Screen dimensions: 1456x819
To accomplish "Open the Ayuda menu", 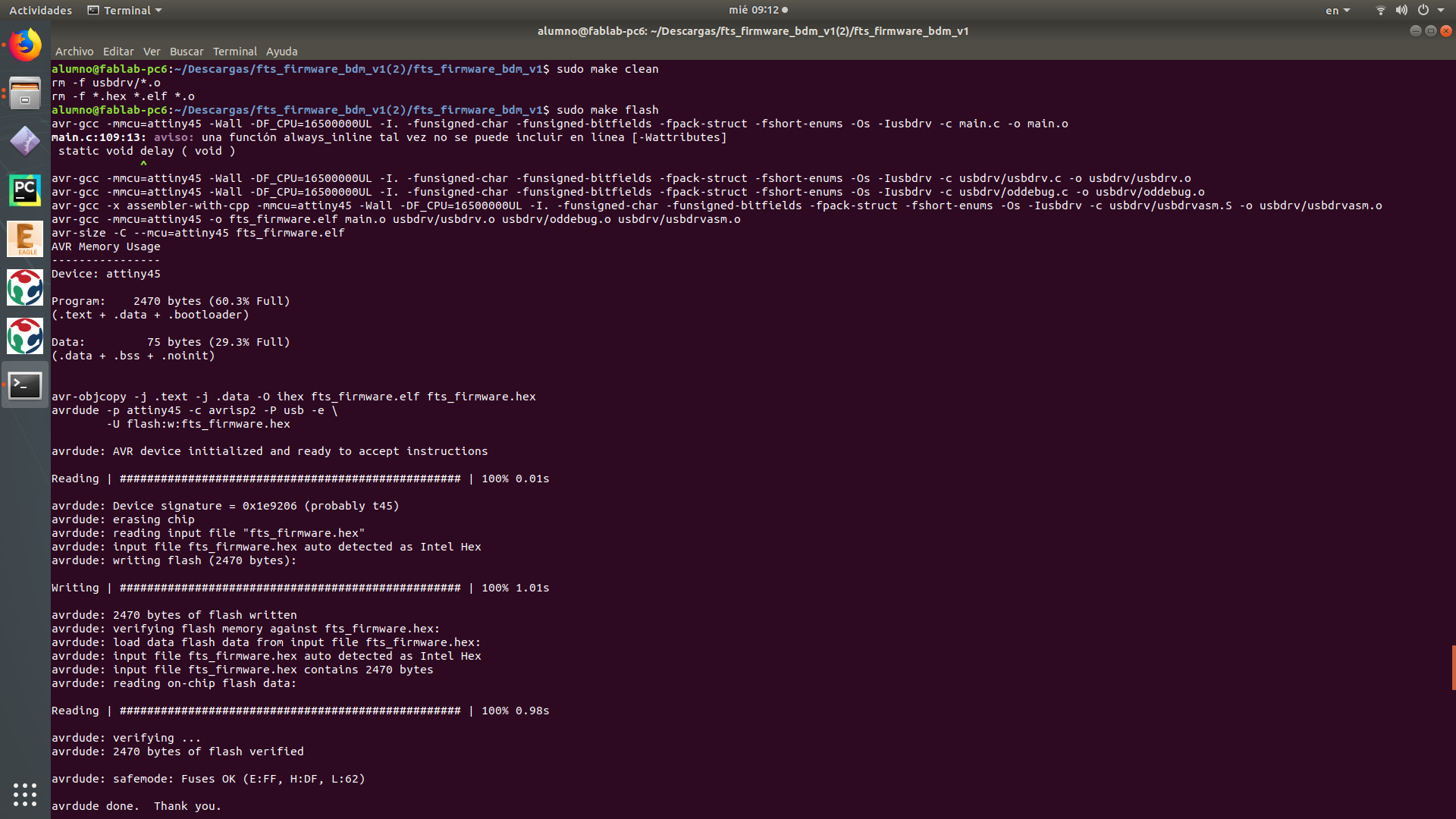I will click(x=281, y=52).
